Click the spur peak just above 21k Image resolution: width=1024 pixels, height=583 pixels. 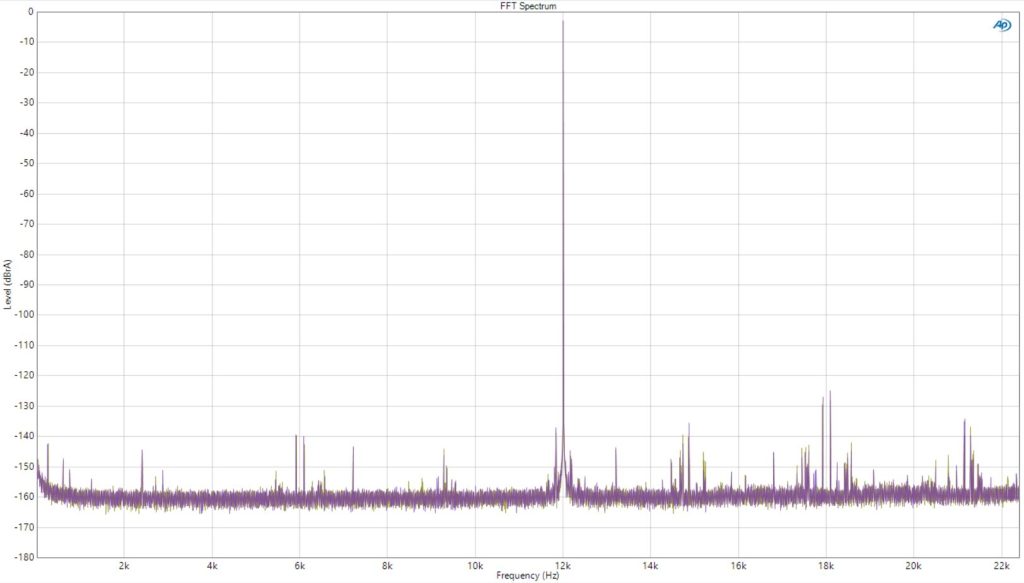point(965,421)
